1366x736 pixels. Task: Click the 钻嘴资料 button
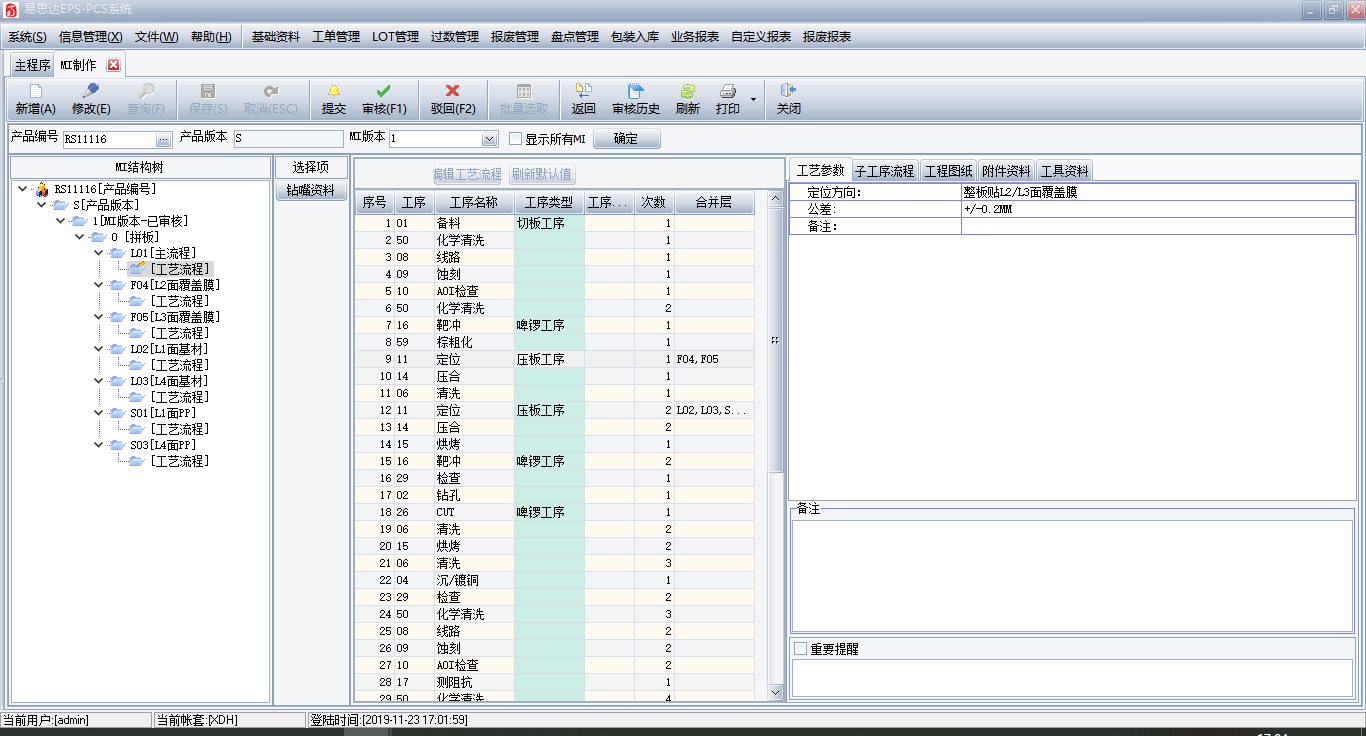(311, 190)
